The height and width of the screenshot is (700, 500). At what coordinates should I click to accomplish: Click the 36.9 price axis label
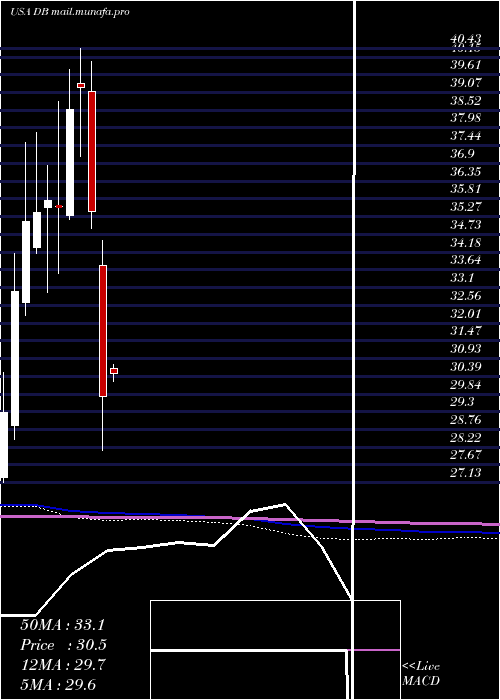(462, 154)
